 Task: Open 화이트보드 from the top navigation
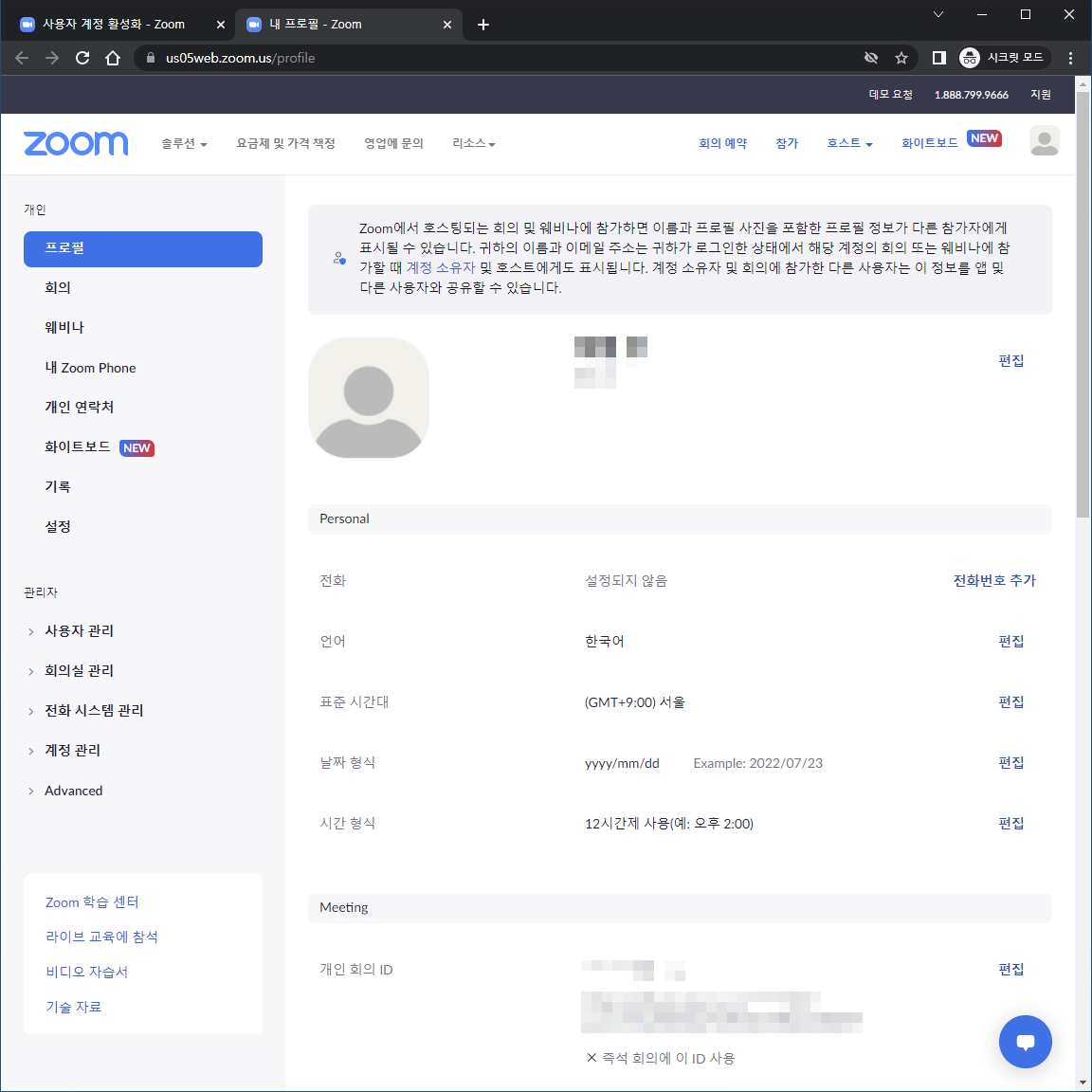click(x=929, y=143)
